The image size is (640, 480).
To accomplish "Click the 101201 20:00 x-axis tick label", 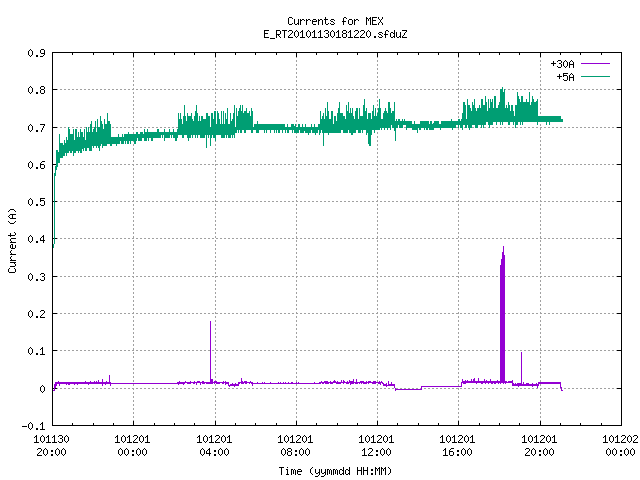I will pos(539,446).
